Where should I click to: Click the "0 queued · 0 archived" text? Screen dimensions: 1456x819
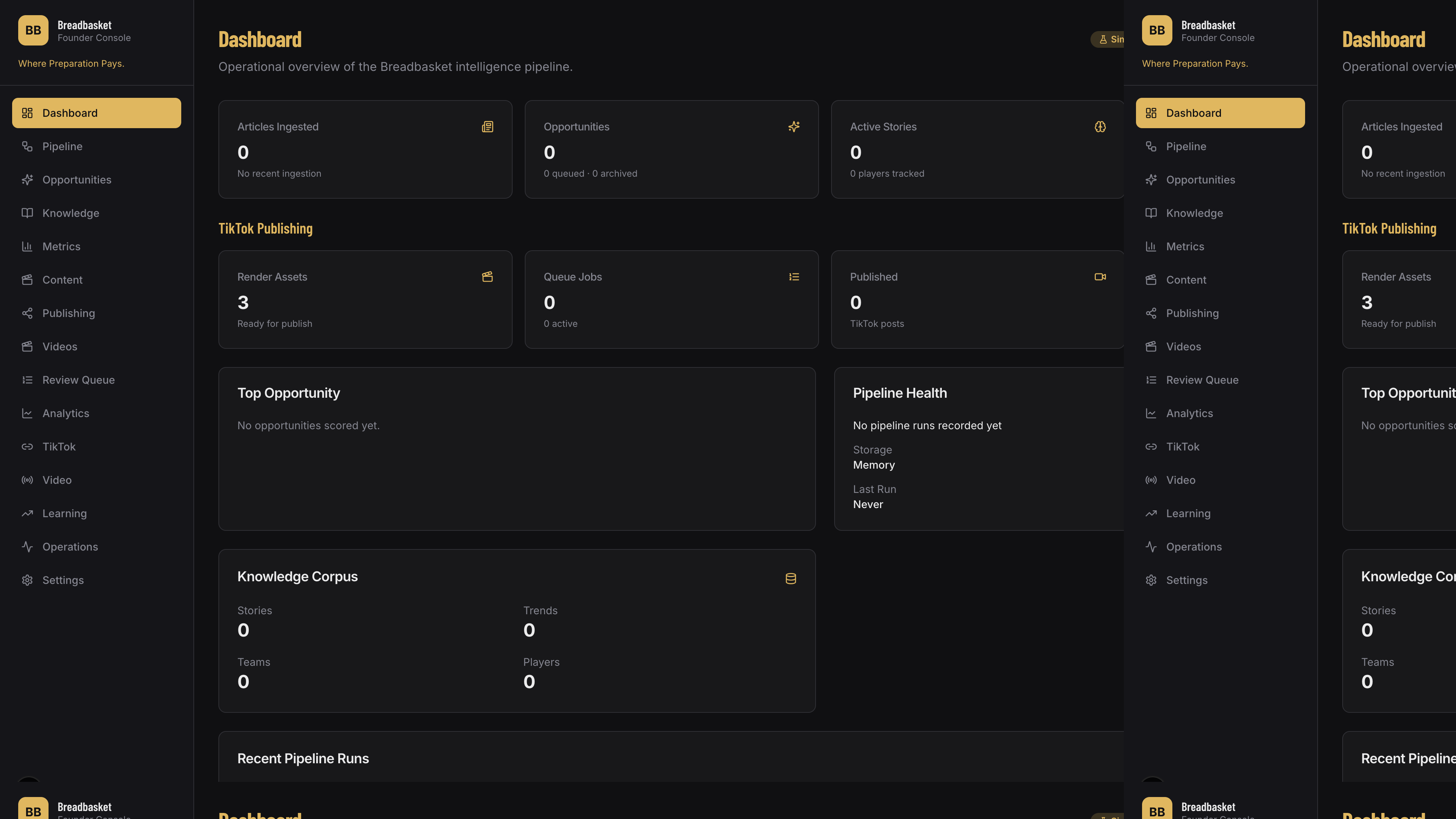tap(590, 174)
